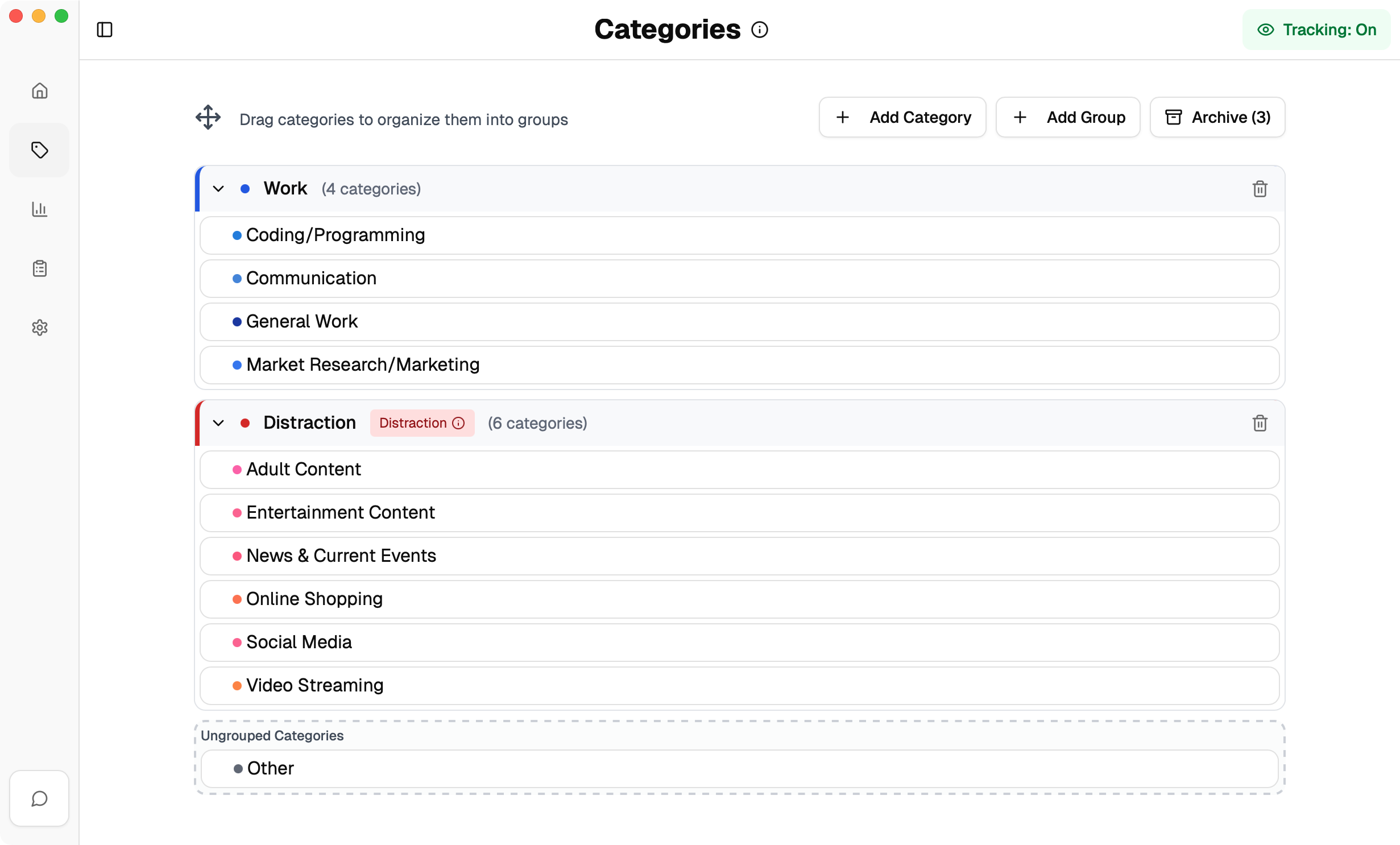Viewport: 1400px width, 845px height.
Task: Open the Archive with 3 items
Action: click(1217, 117)
